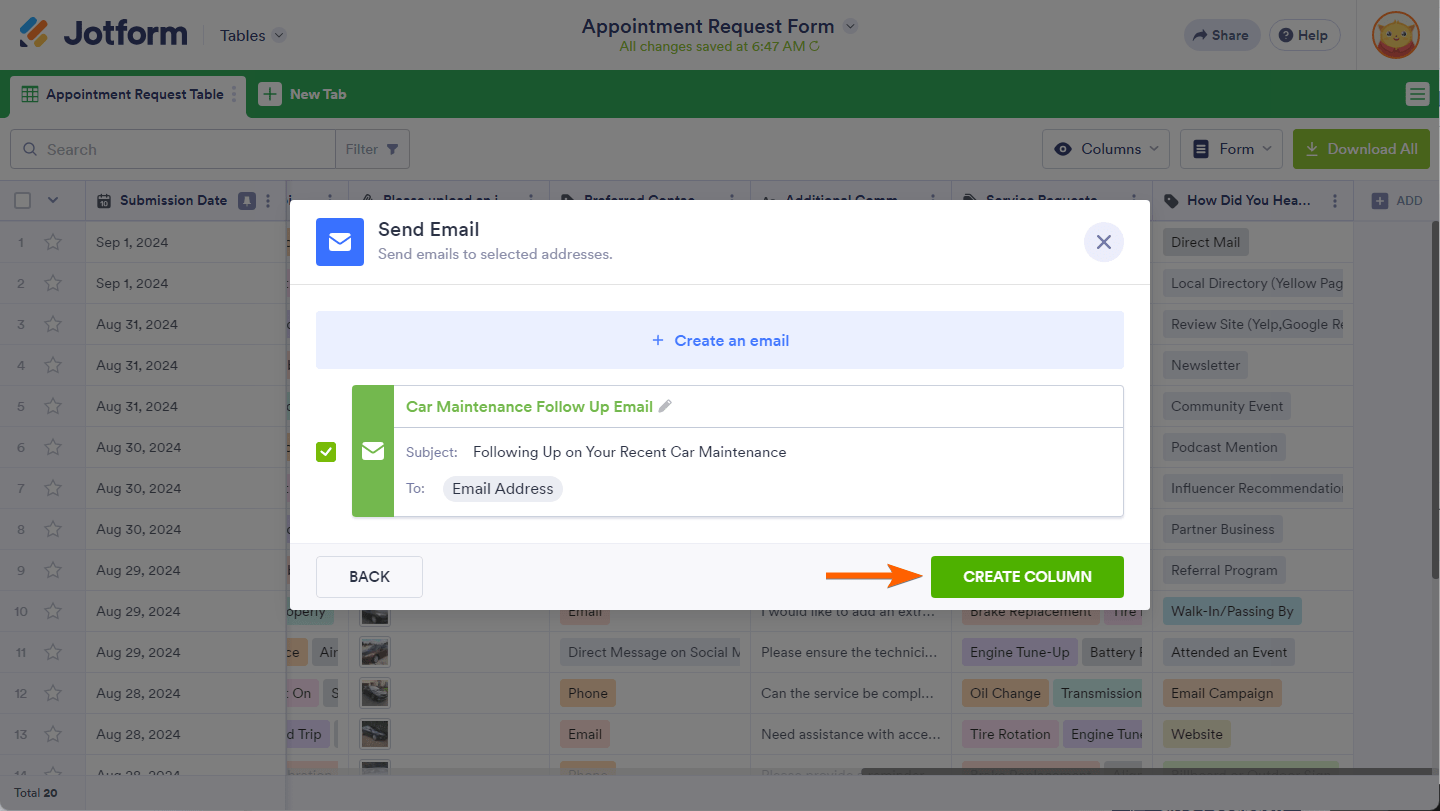1440x811 pixels.
Task: Click the Appointment Request Table tab options dots
Action: tap(234, 94)
